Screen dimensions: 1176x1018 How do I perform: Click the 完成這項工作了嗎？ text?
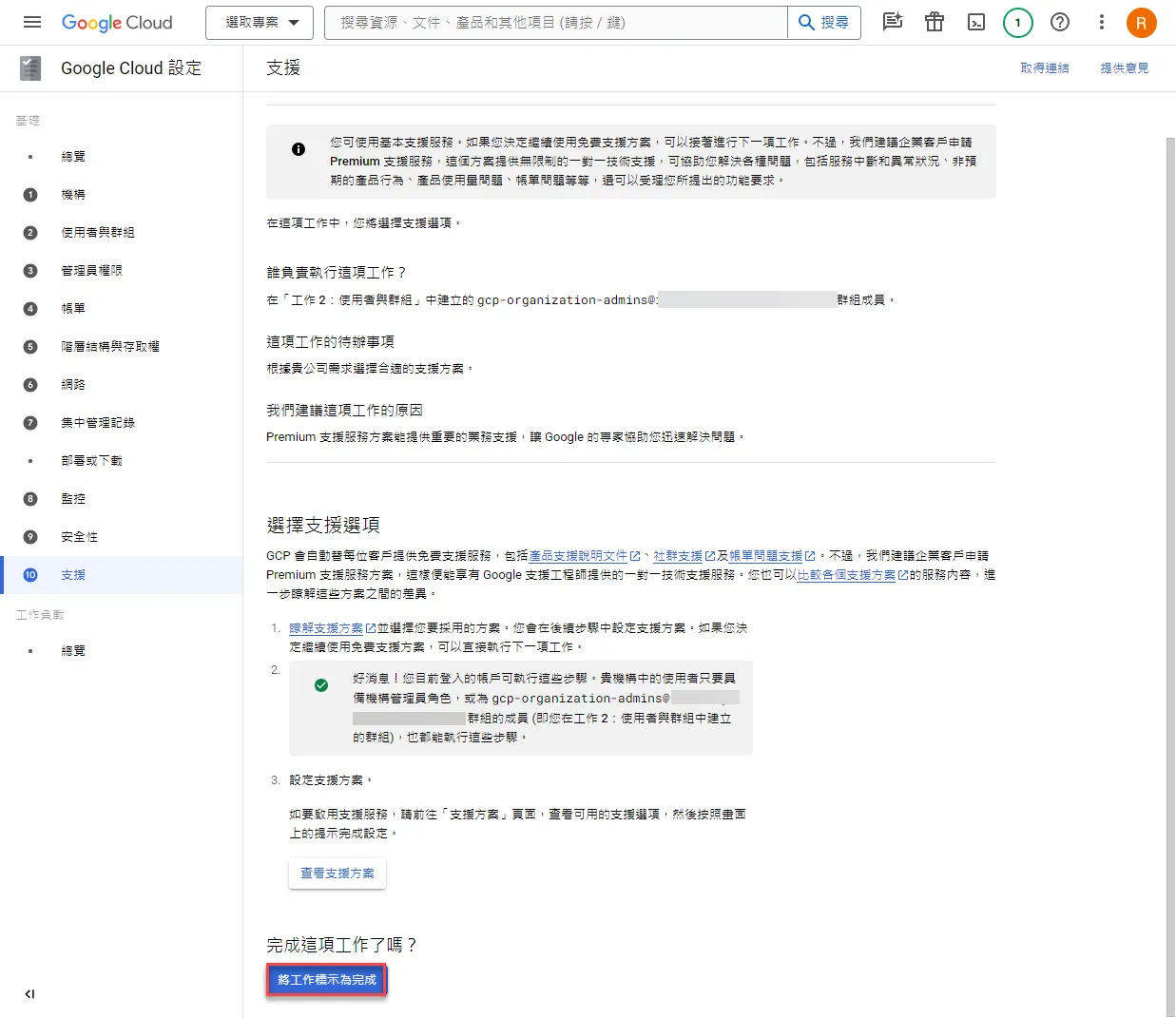(x=342, y=945)
